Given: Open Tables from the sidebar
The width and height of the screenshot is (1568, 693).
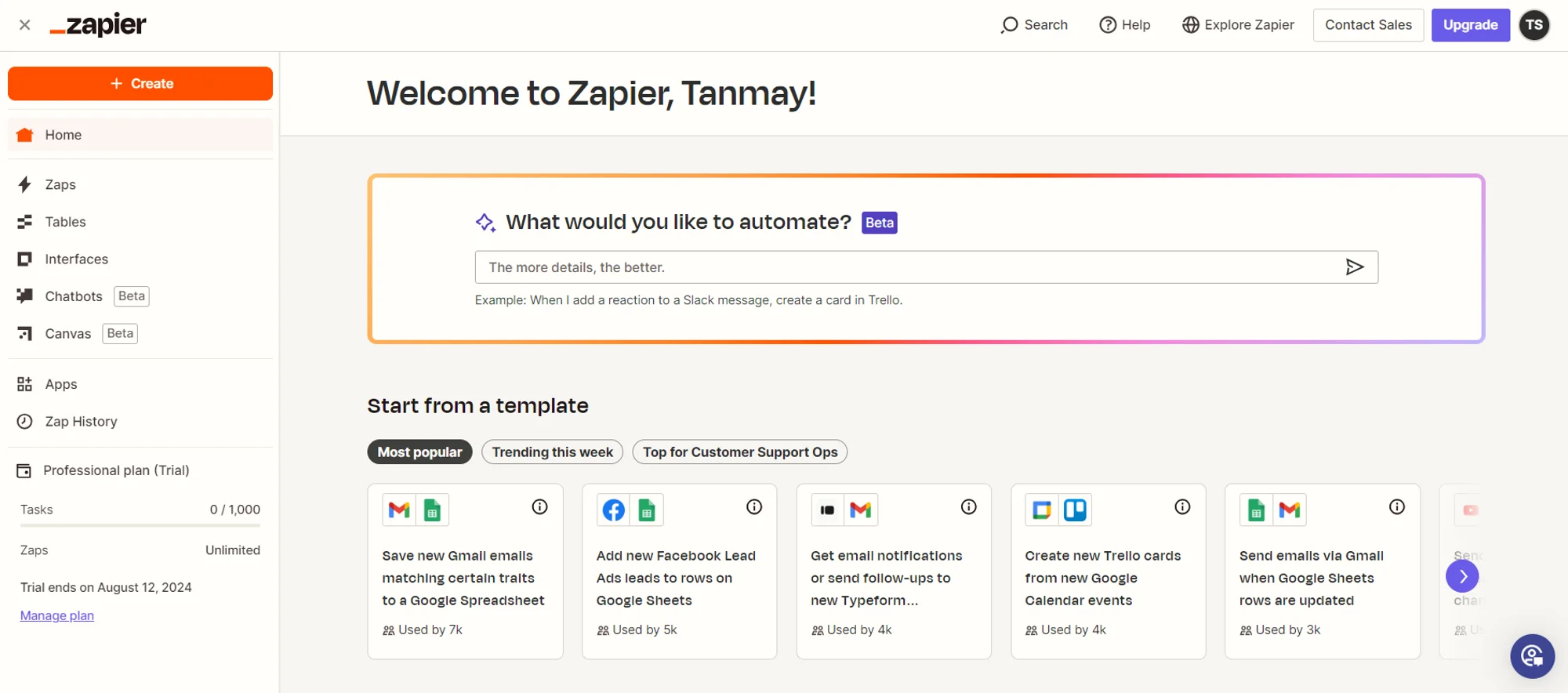Looking at the screenshot, I should pos(140,222).
